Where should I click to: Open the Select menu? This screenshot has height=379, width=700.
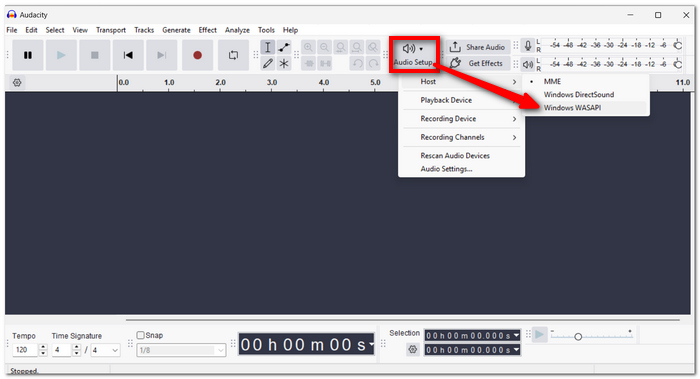[55, 30]
